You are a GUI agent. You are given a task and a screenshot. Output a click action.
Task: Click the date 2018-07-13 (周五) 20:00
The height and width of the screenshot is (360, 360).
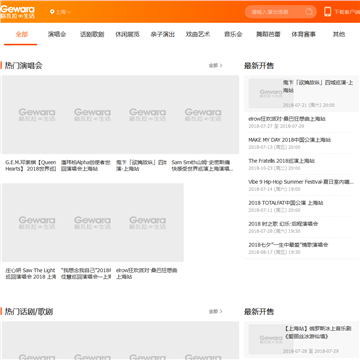click(x=274, y=147)
